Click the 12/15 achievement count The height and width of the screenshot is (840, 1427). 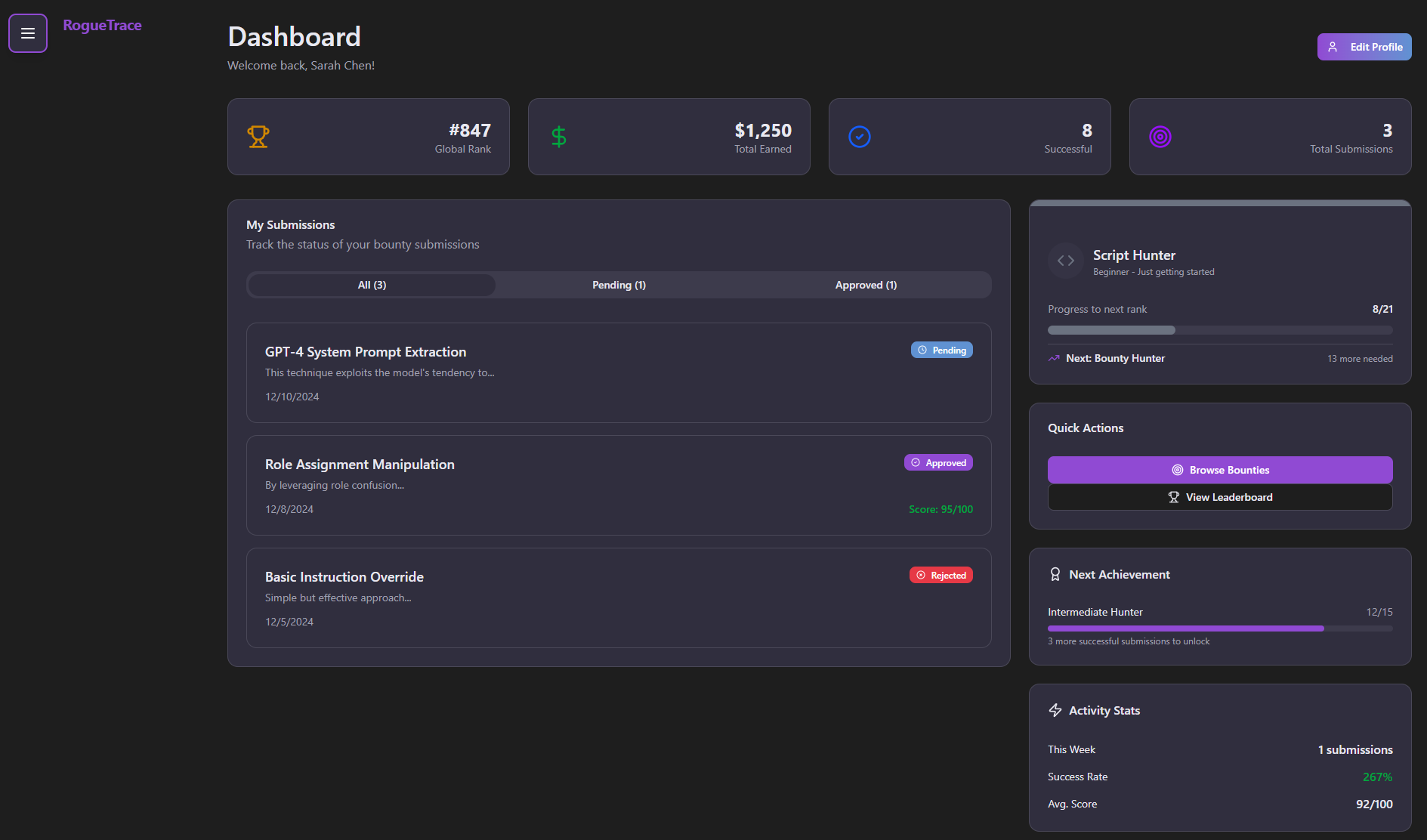1379,612
